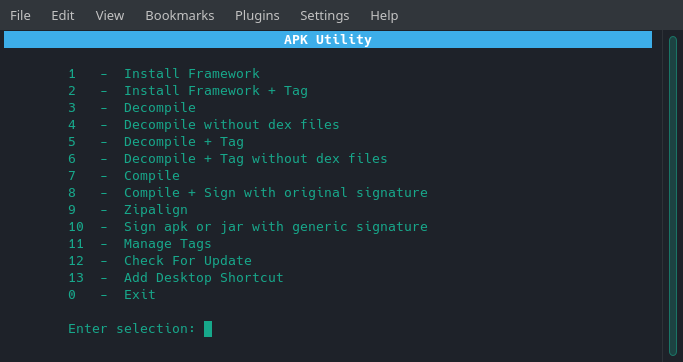Open the Edit menu
This screenshot has width=683, height=362.
tap(63, 15)
